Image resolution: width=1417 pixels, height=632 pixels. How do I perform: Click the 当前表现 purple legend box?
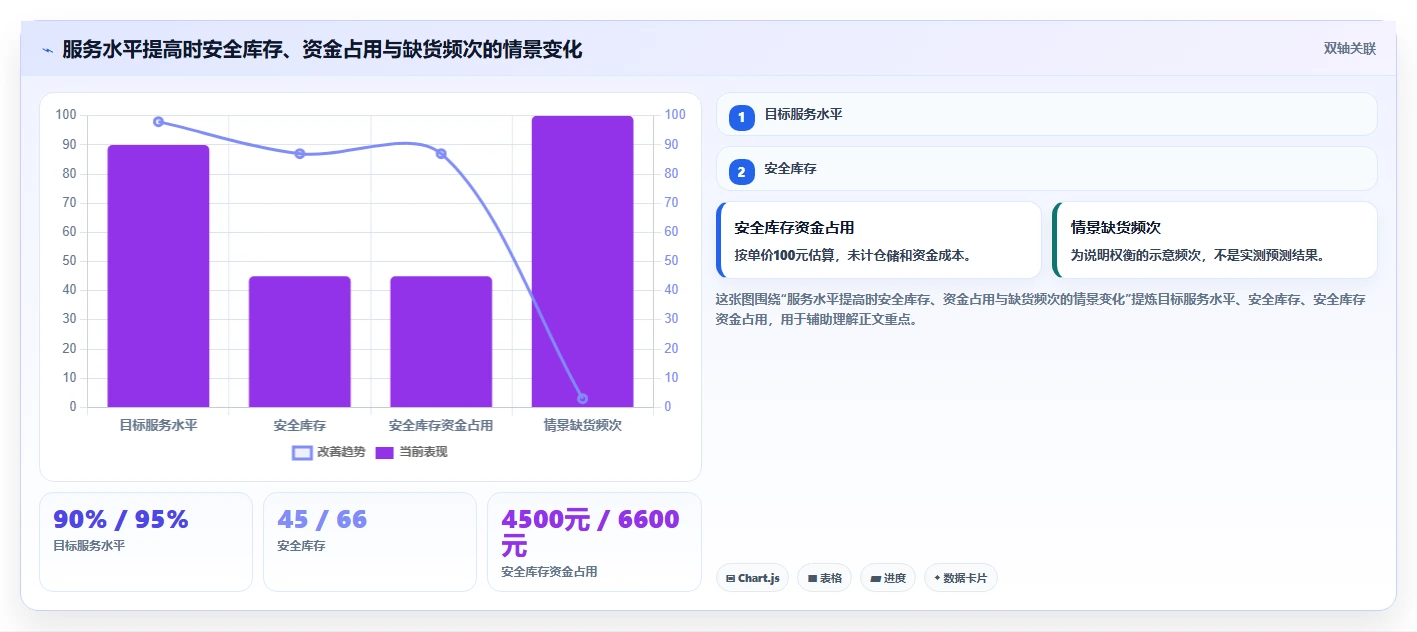coord(385,453)
